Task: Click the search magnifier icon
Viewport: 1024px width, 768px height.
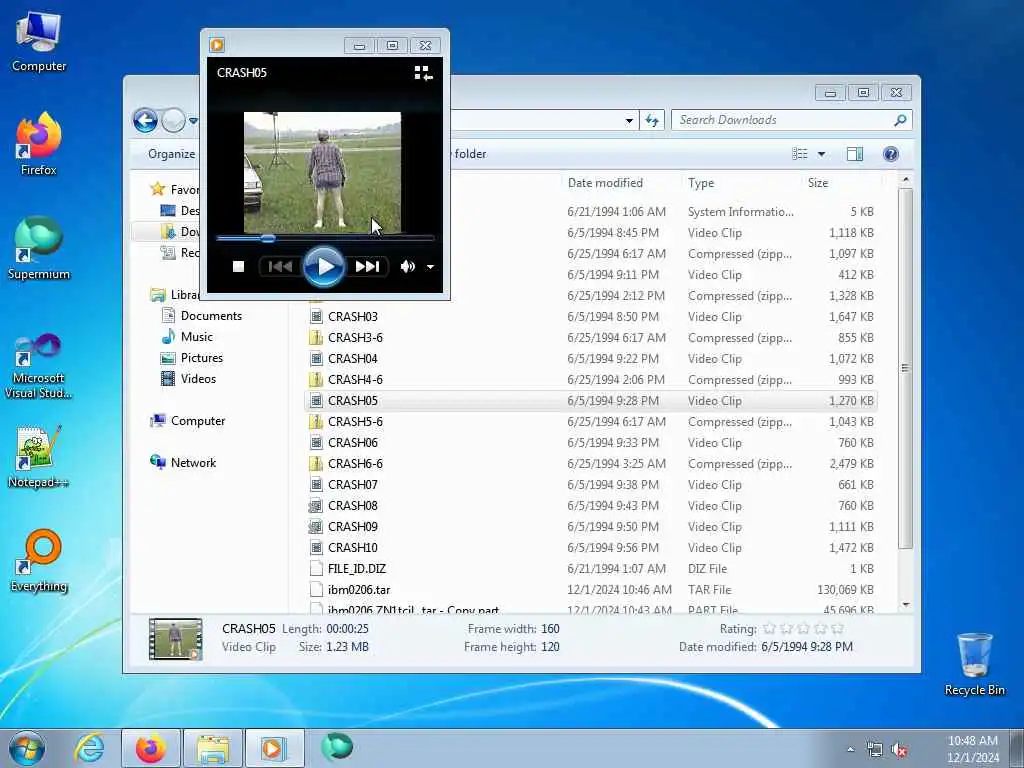Action: (900, 120)
